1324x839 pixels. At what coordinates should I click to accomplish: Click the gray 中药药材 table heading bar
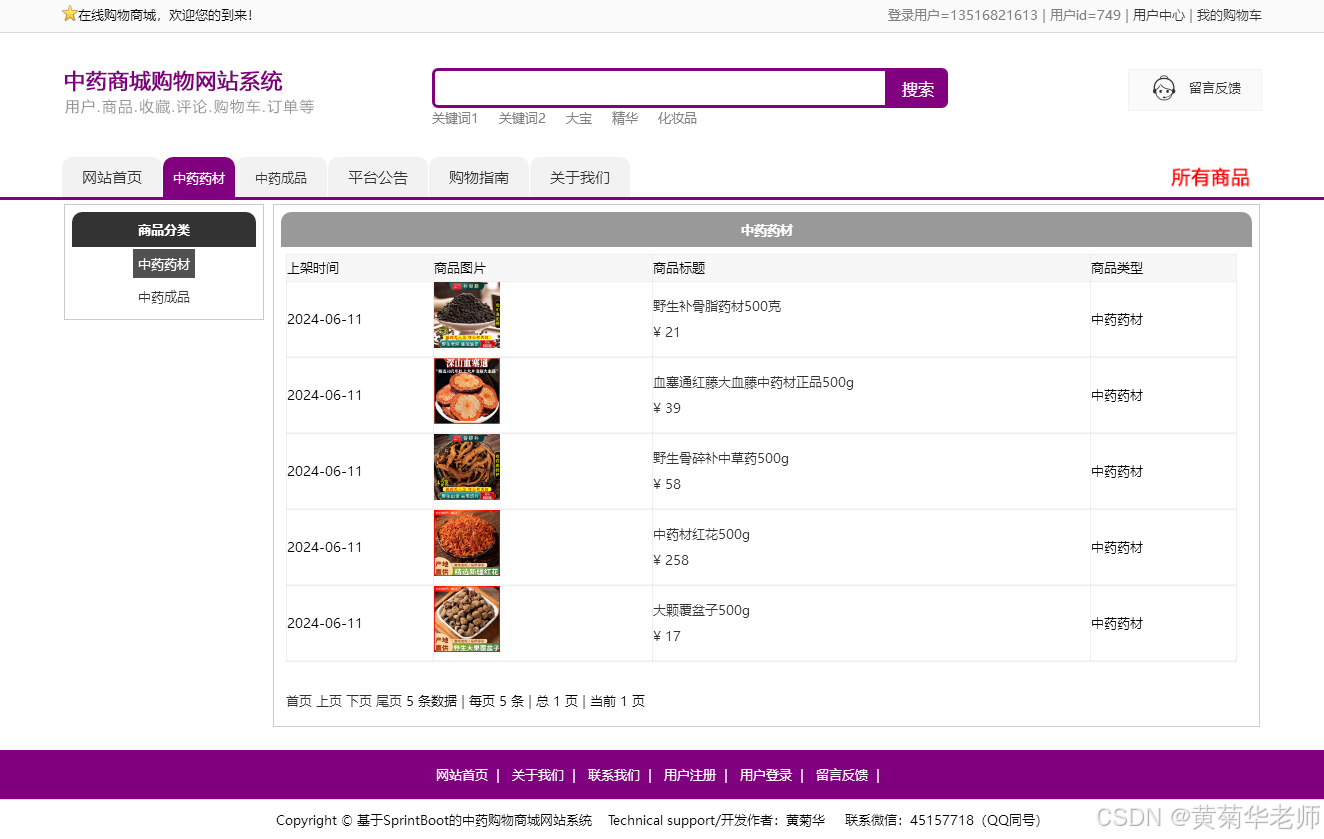click(766, 230)
